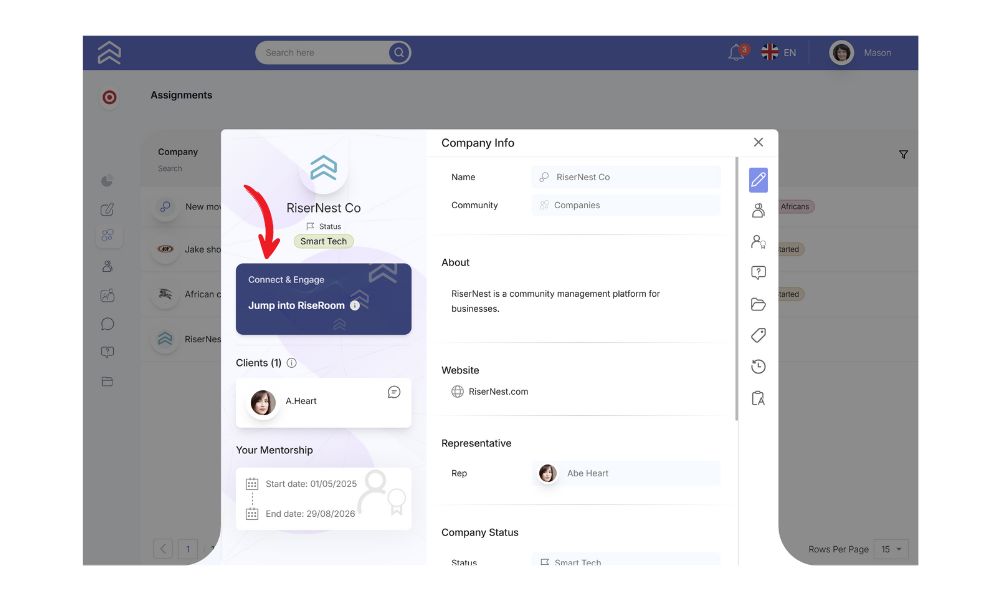Click info icon beside Jump into RiseRoom
Screen dimensions: 1000x600
coord(355,305)
